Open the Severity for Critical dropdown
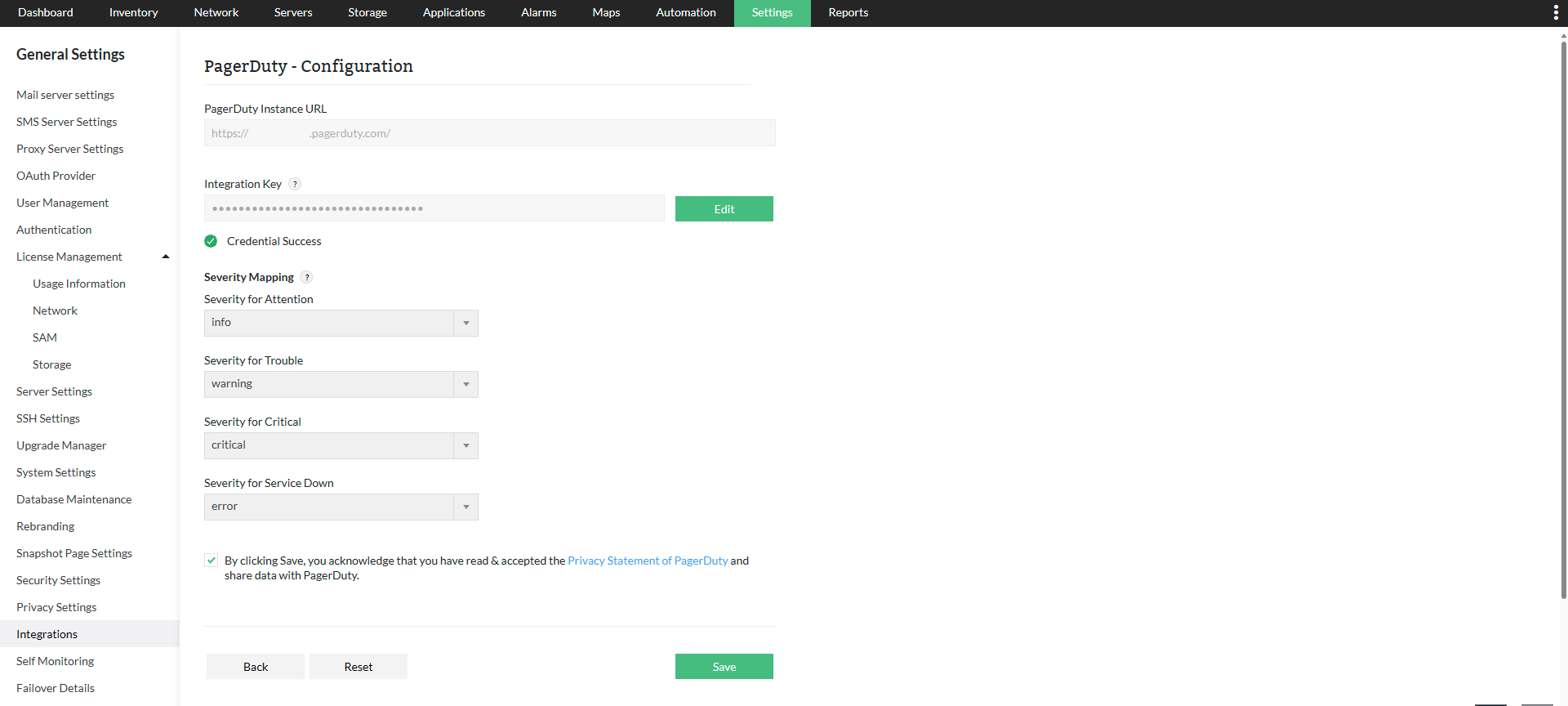Viewport: 1568px width, 706px height. [341, 445]
